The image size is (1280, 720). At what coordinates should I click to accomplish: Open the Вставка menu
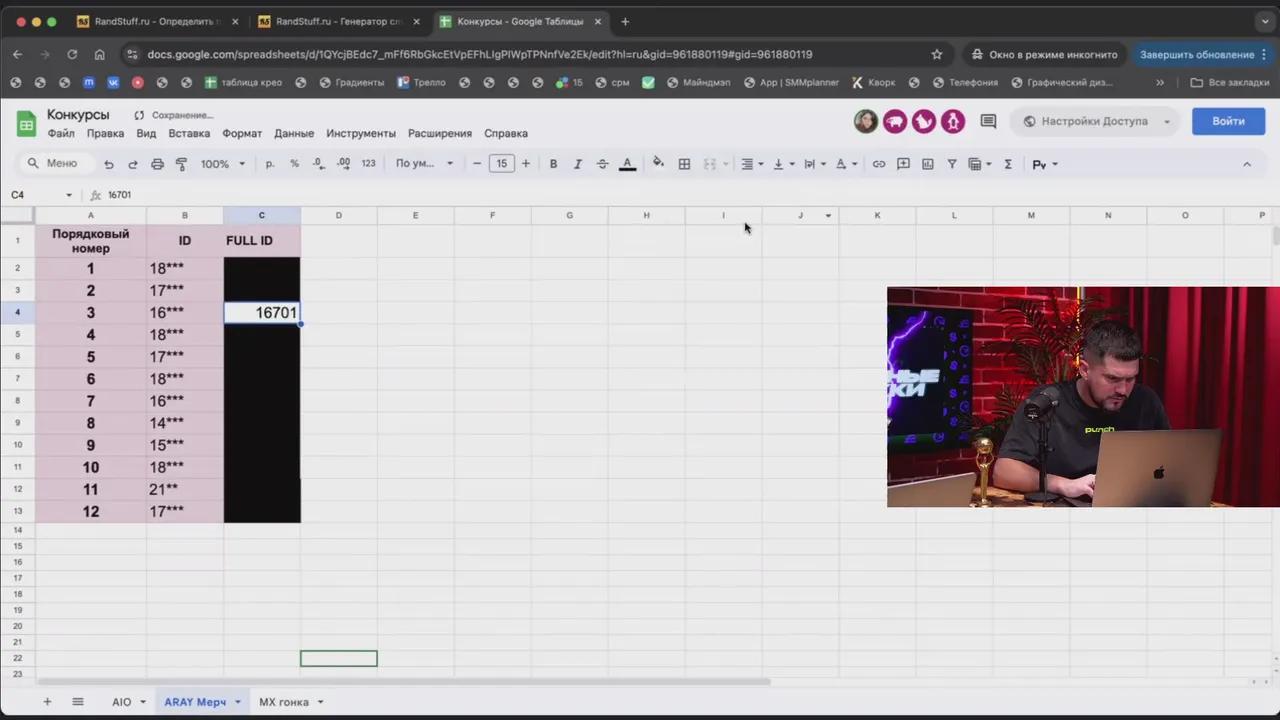click(x=189, y=133)
